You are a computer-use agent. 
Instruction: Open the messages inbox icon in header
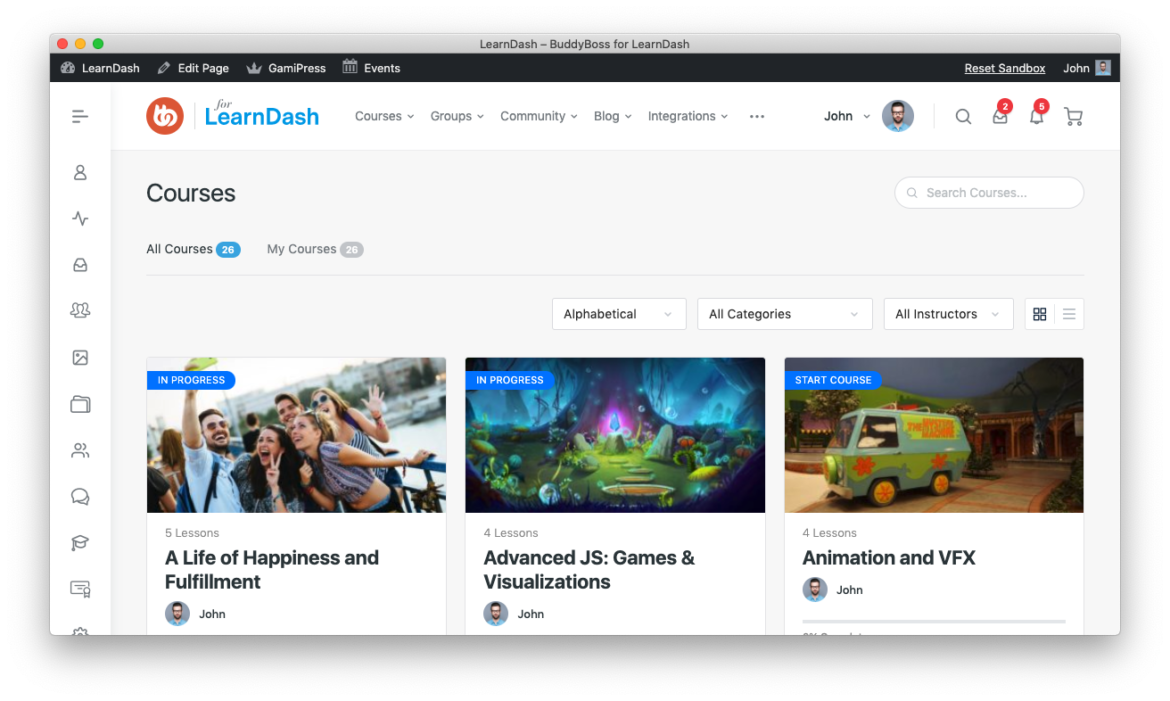pyautogui.click(x=999, y=117)
